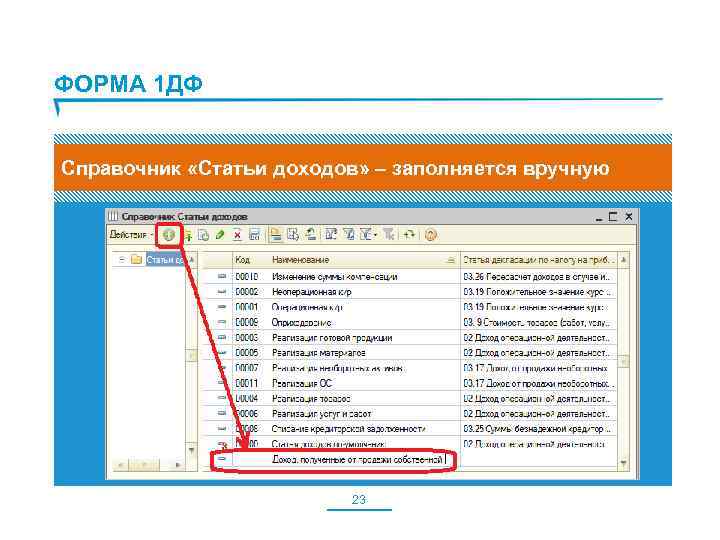This screenshot has width=720, height=540.
Task: Select the Статьи доходов folder in tree
Action: point(164,259)
